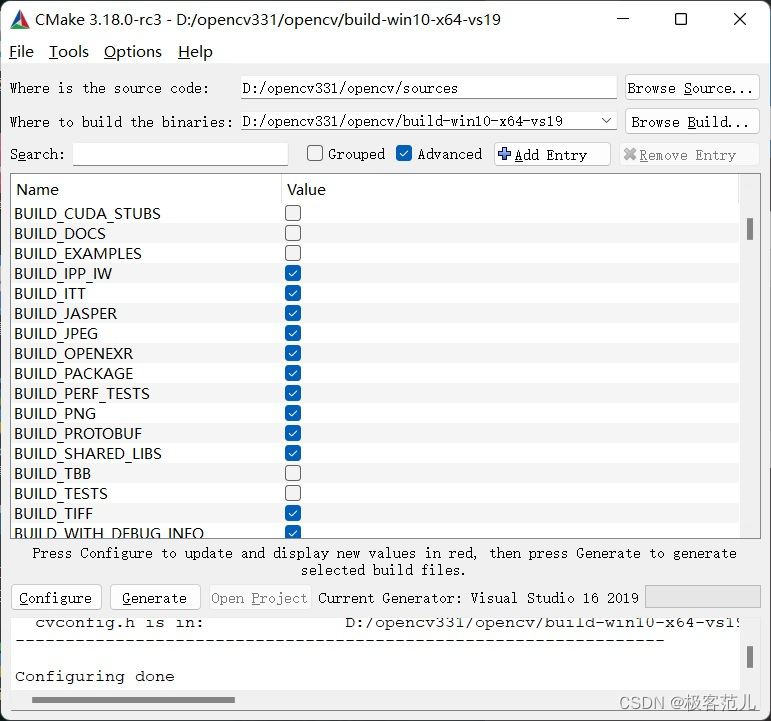Click the Add Entry button label
Viewport: 771px width, 721px height.
[x=551, y=155]
